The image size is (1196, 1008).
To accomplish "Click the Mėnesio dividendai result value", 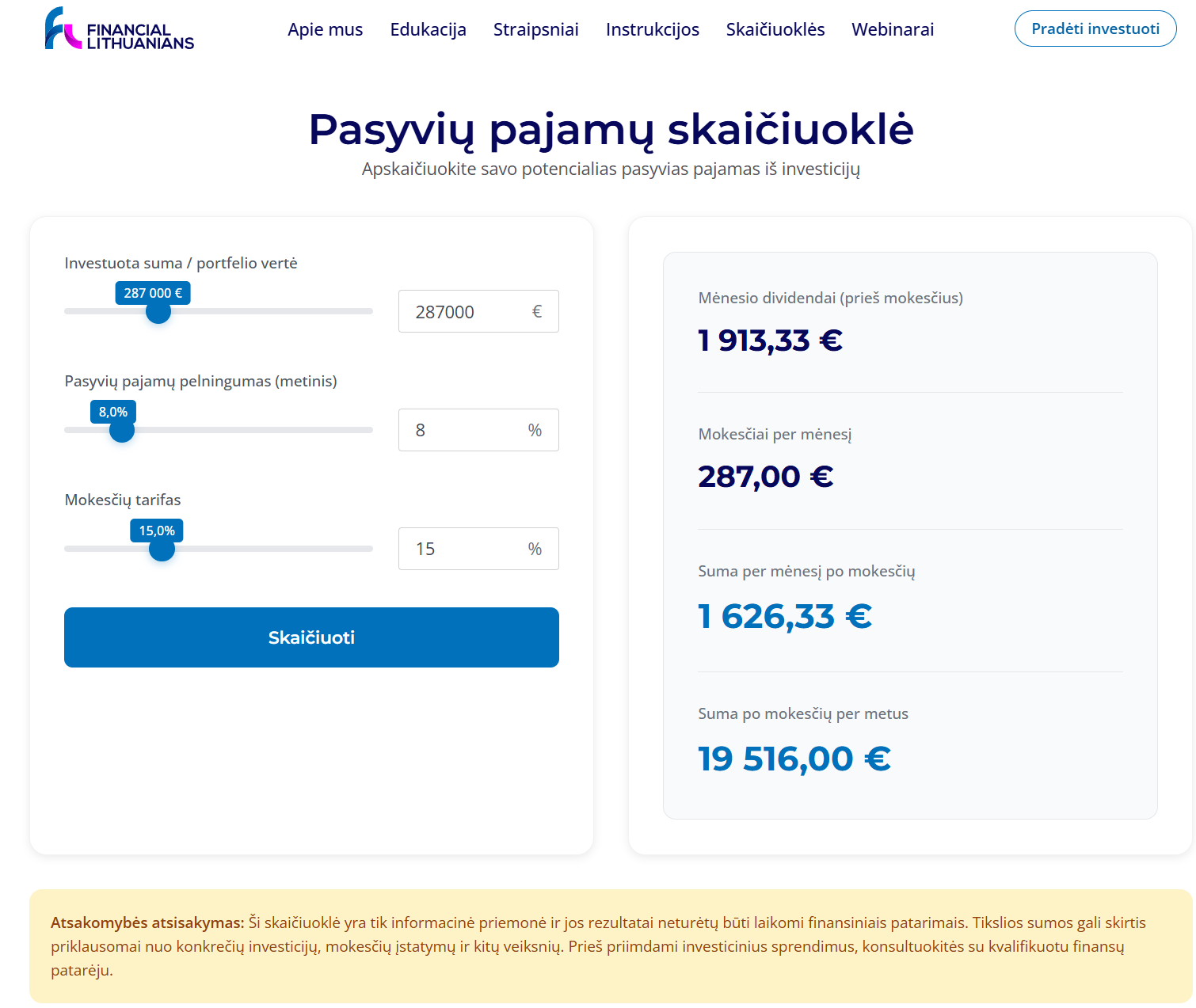I will (769, 340).
